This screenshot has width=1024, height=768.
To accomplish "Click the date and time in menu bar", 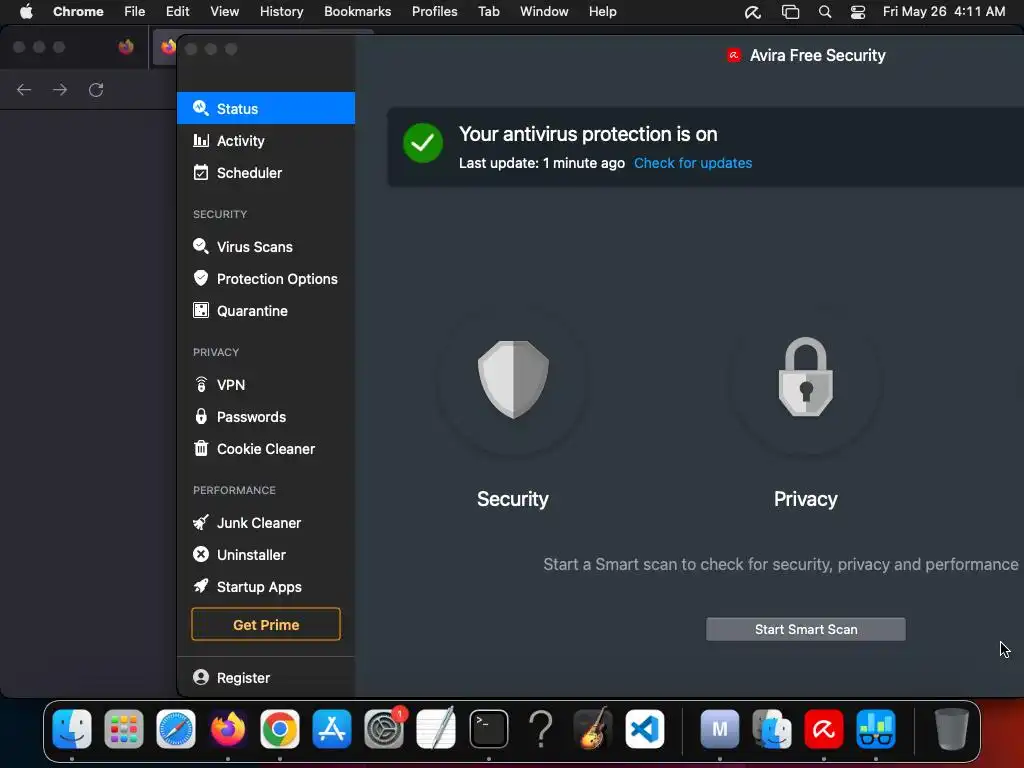I will point(944,12).
